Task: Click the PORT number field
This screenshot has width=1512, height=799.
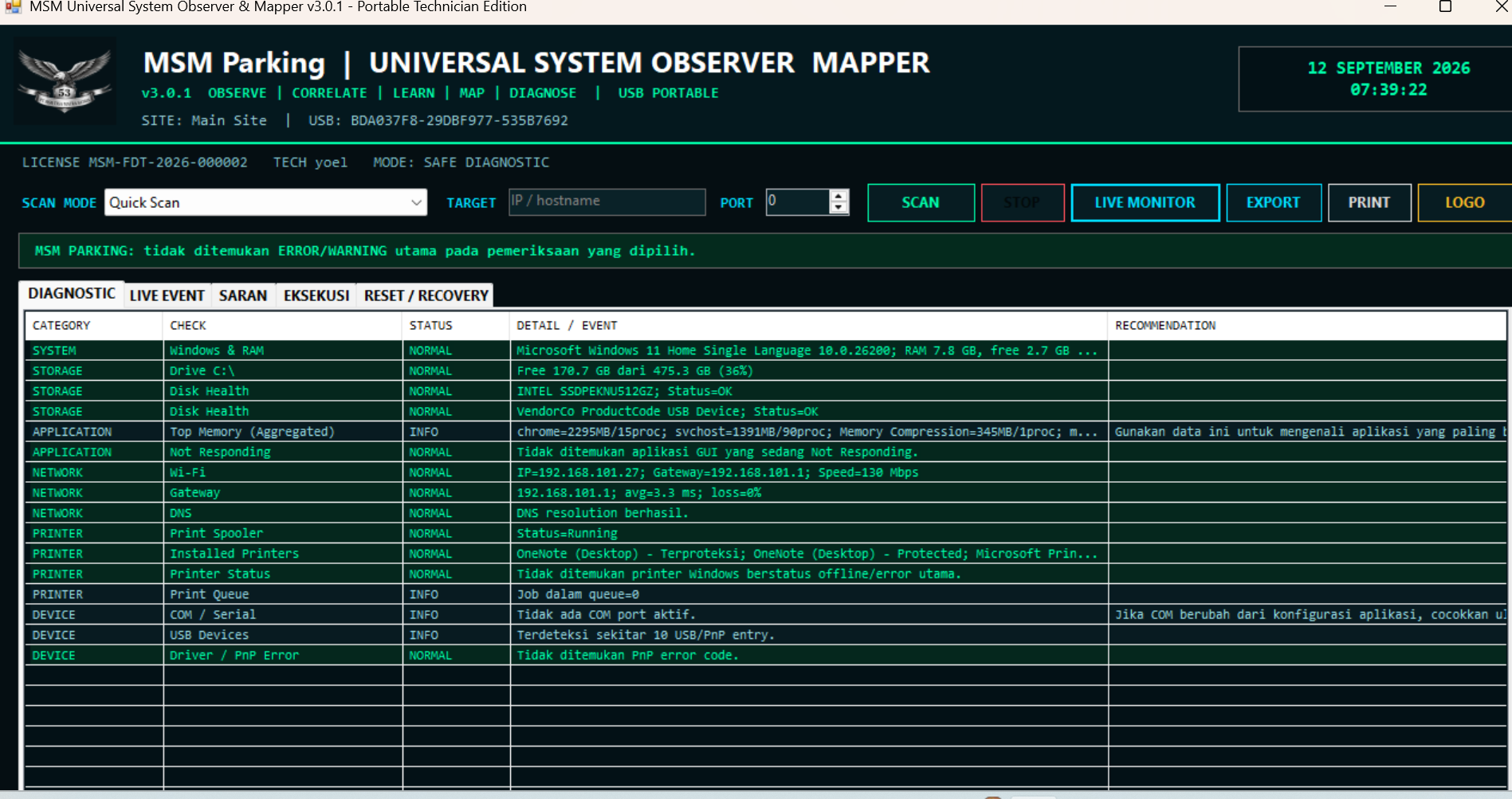Action: pyautogui.click(x=797, y=202)
